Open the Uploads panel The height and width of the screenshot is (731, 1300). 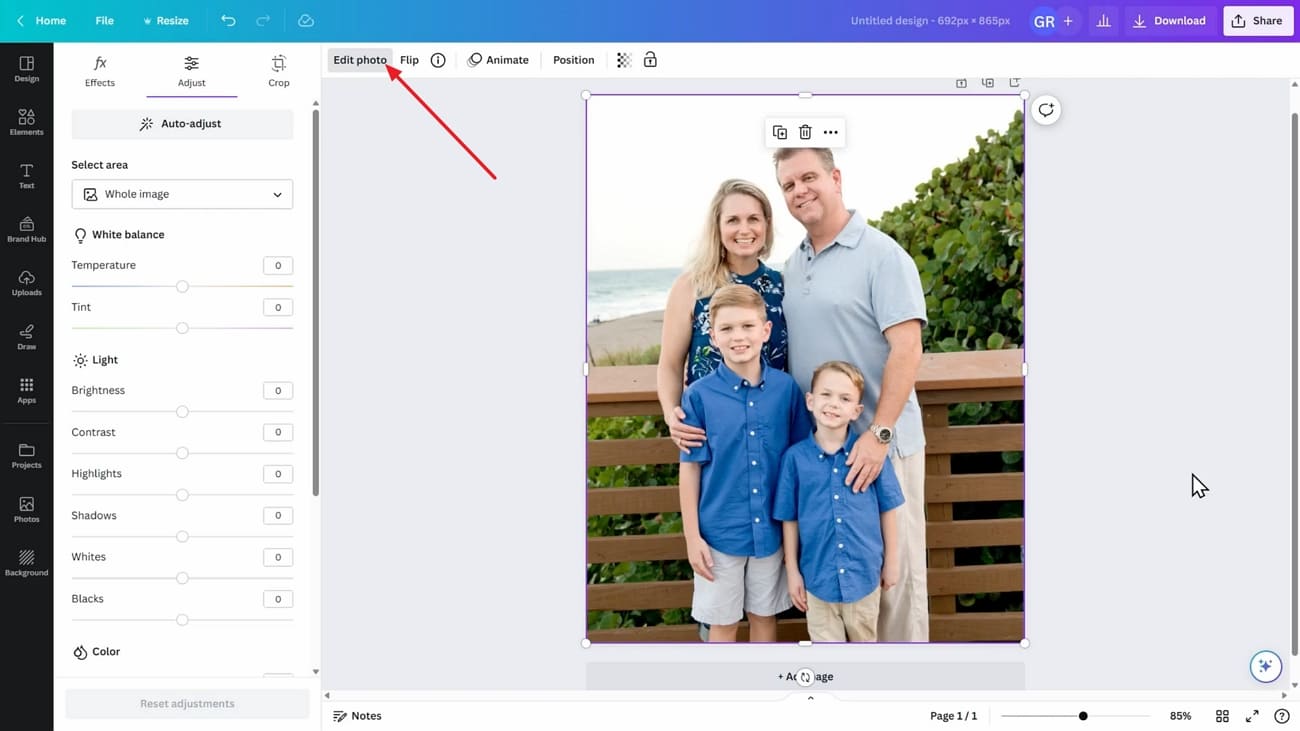point(26,285)
